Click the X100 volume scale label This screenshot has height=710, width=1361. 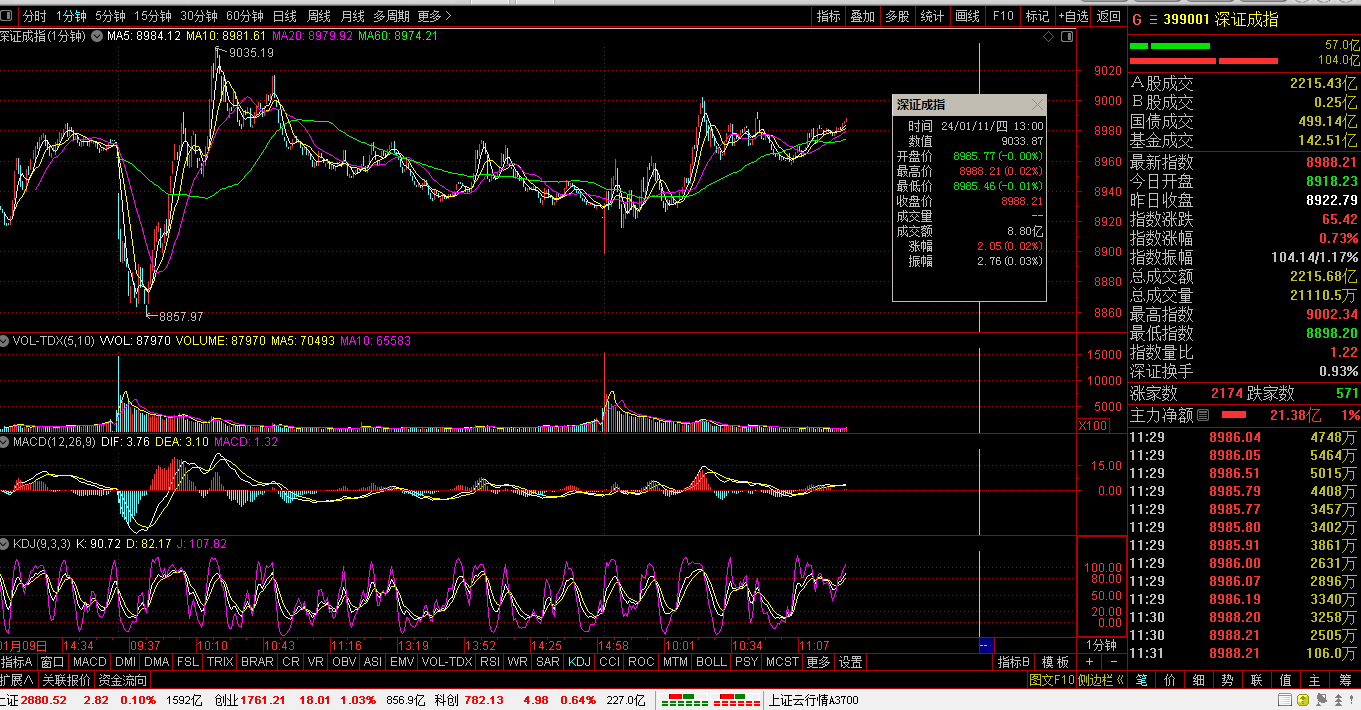coord(1092,425)
